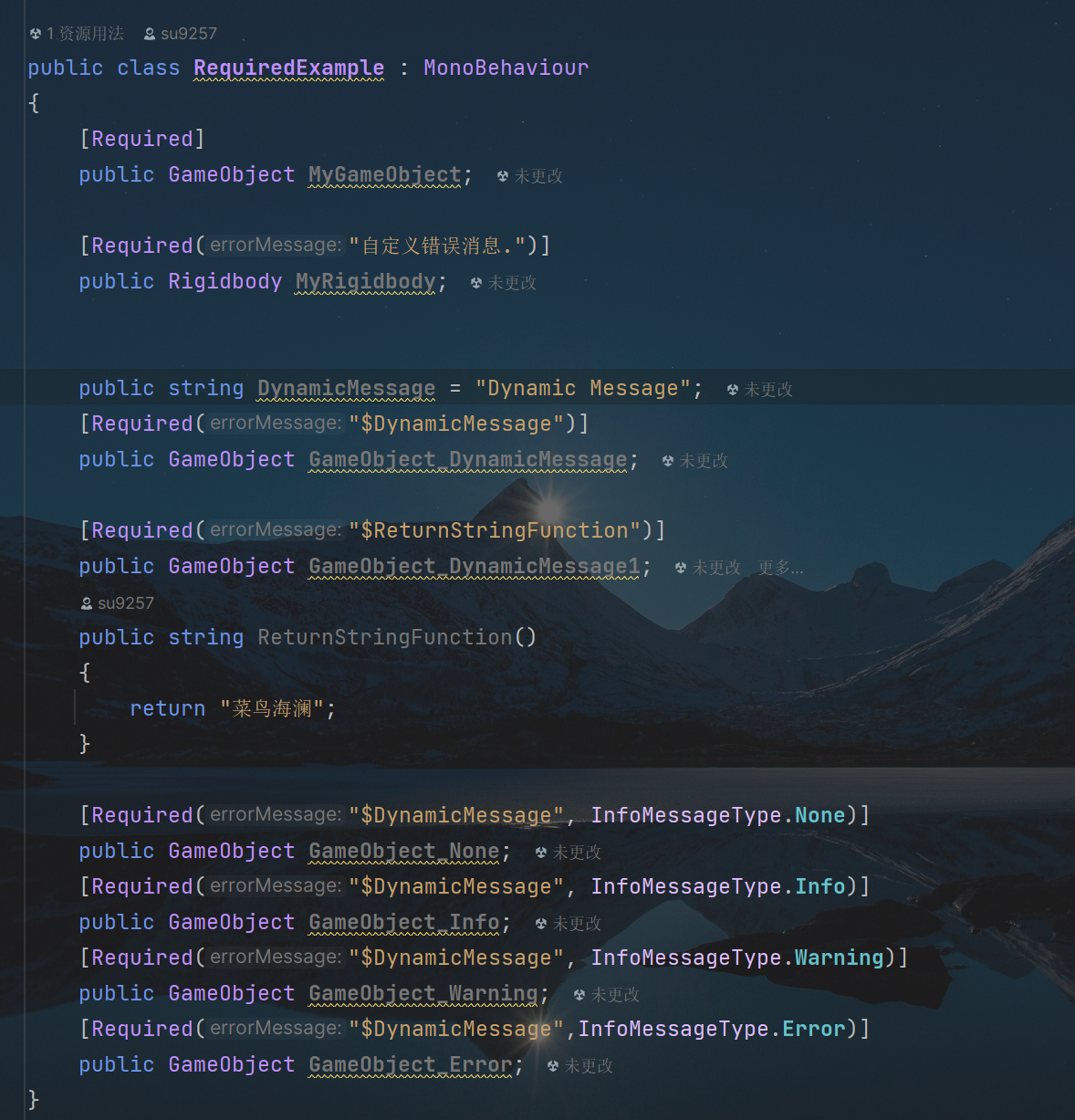Screen dimensions: 1075x1120
Task: Click the Unity icon beside GameObject_Warning's 未更改 hint
Action: coord(579,995)
